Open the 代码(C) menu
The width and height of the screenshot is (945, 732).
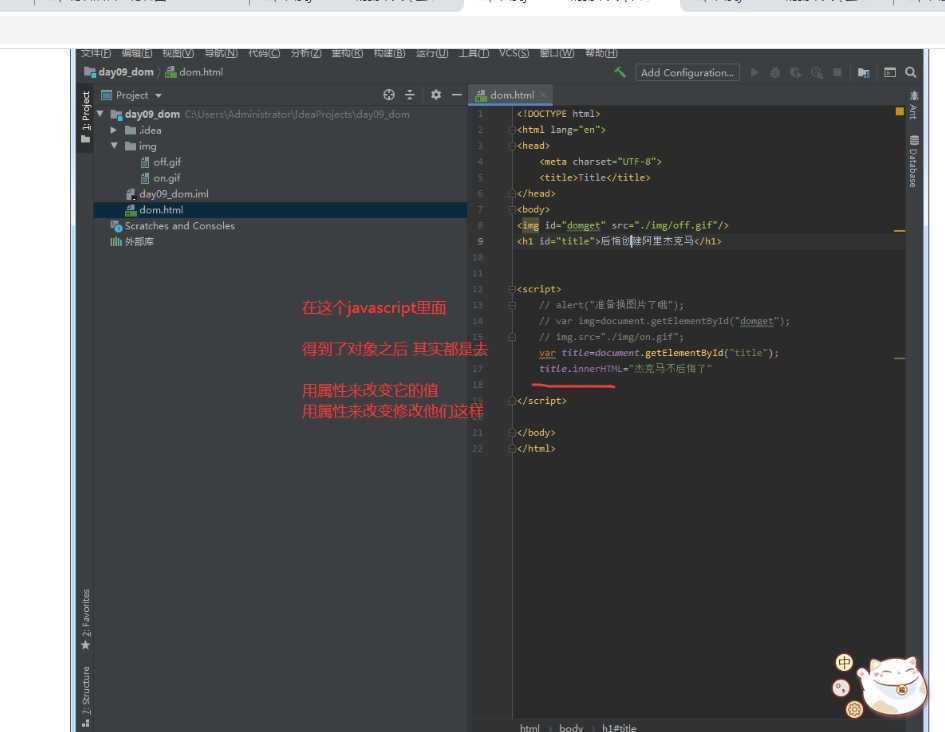(x=264, y=53)
